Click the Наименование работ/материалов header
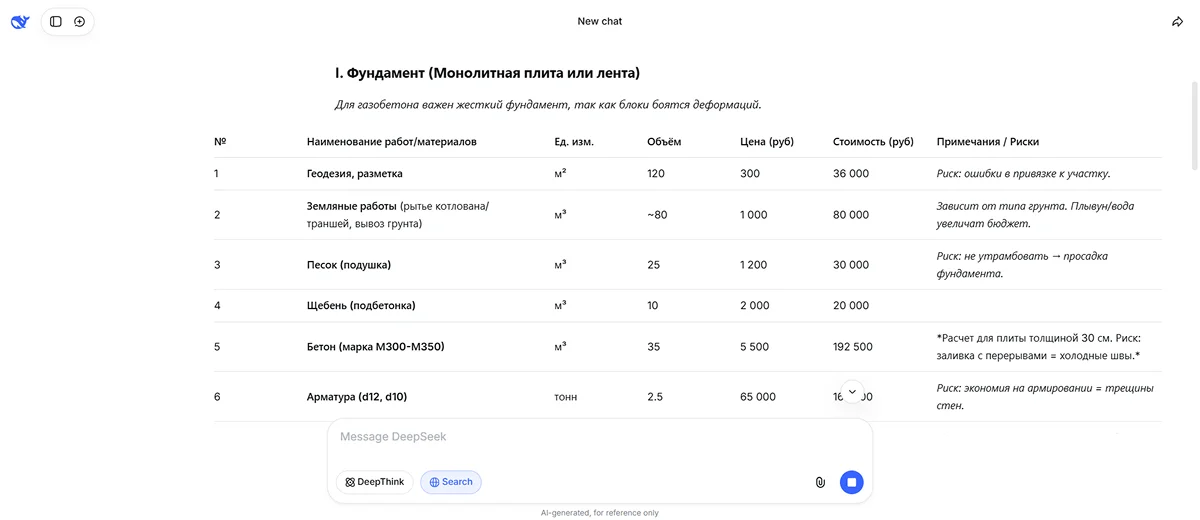 click(x=392, y=142)
